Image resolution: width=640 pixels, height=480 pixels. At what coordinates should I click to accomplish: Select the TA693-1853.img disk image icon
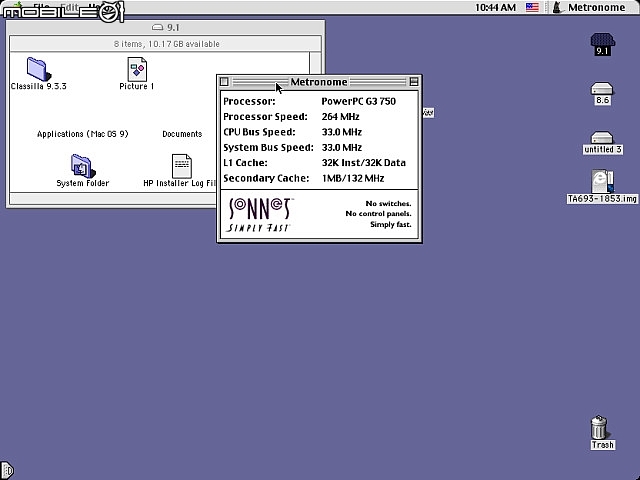point(602,182)
